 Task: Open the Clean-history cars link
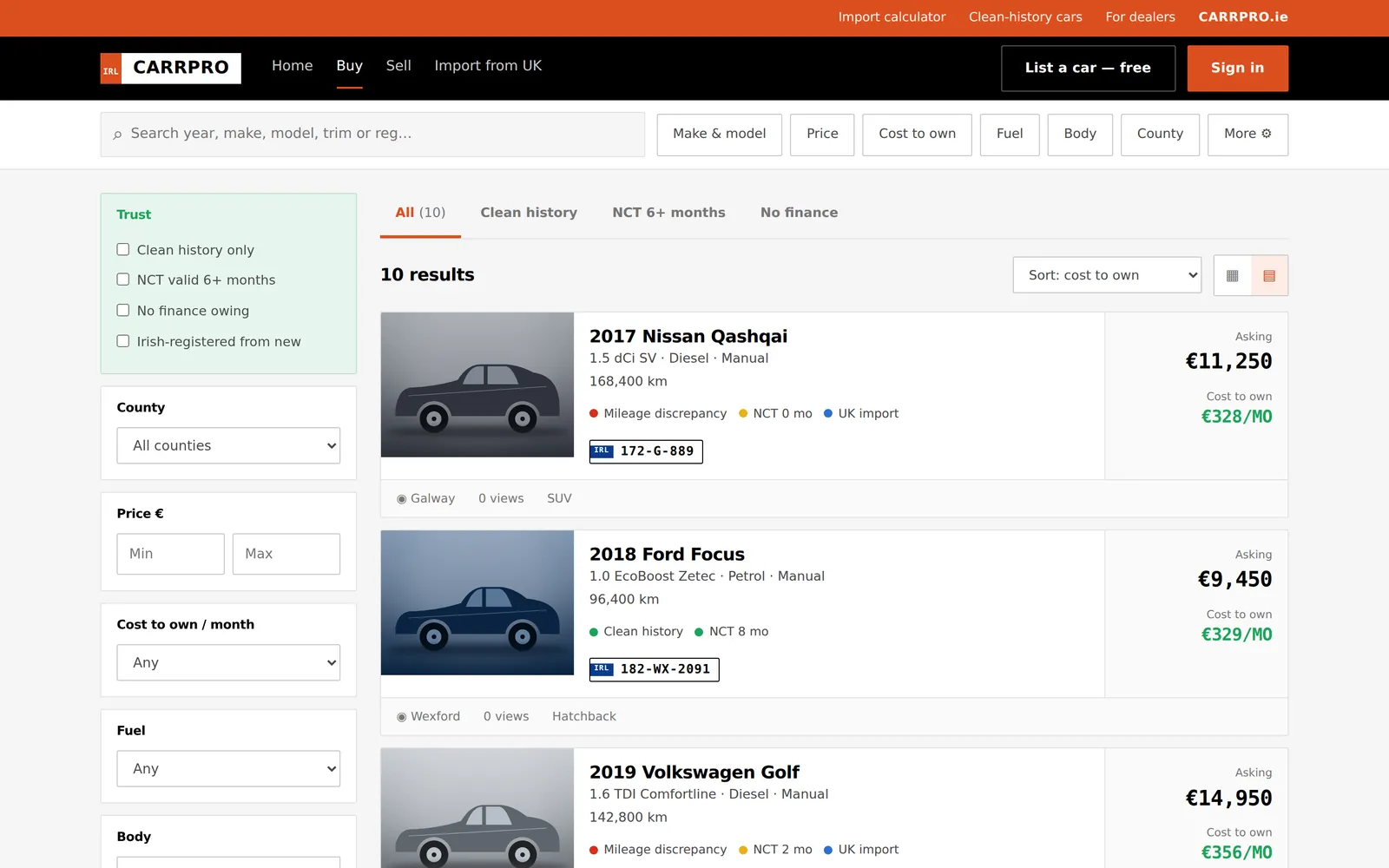tap(1025, 17)
